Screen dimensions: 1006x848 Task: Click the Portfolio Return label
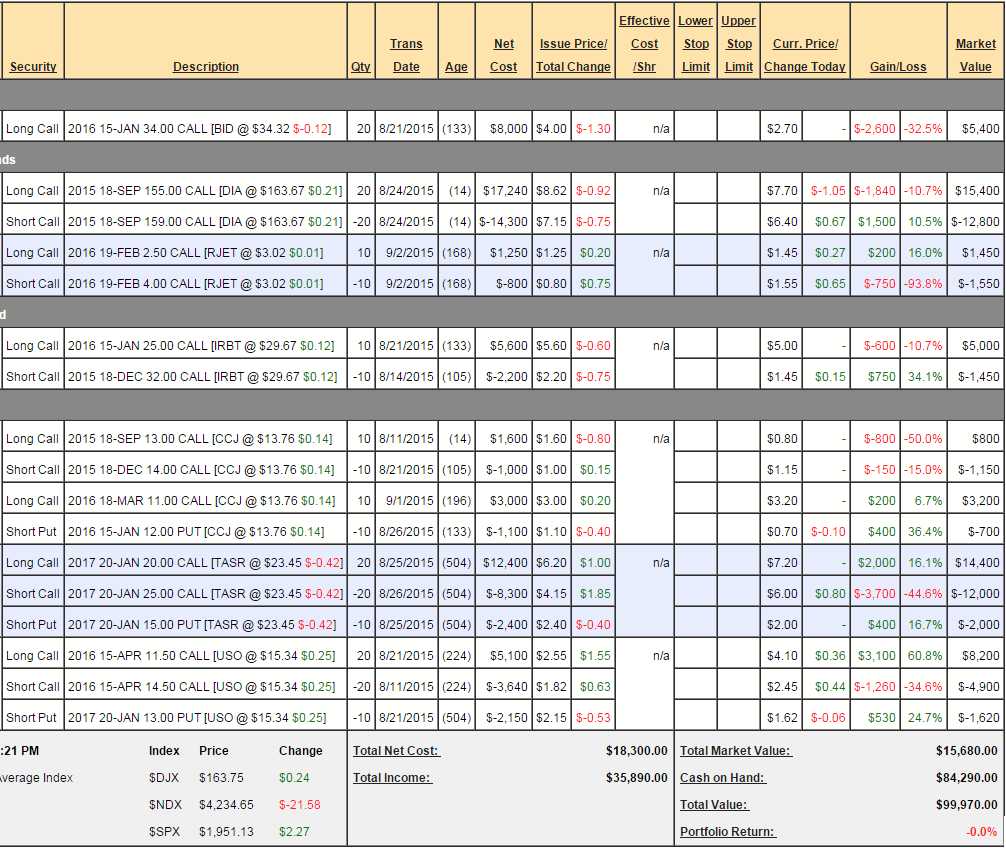click(x=727, y=832)
